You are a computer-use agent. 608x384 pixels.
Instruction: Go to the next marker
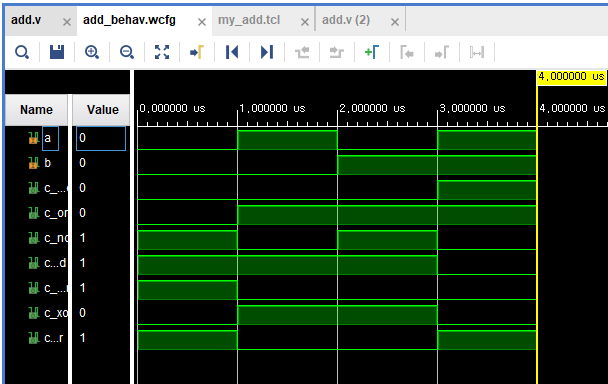coord(442,52)
